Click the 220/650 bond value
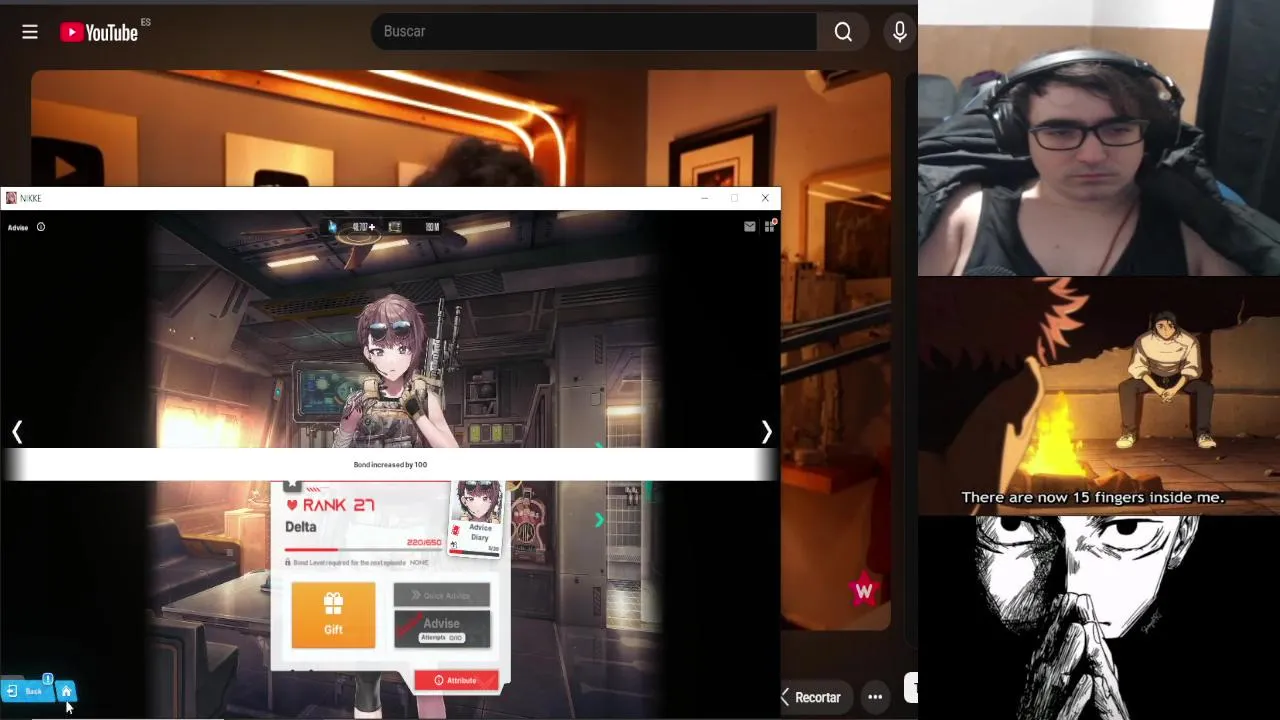 [424, 542]
